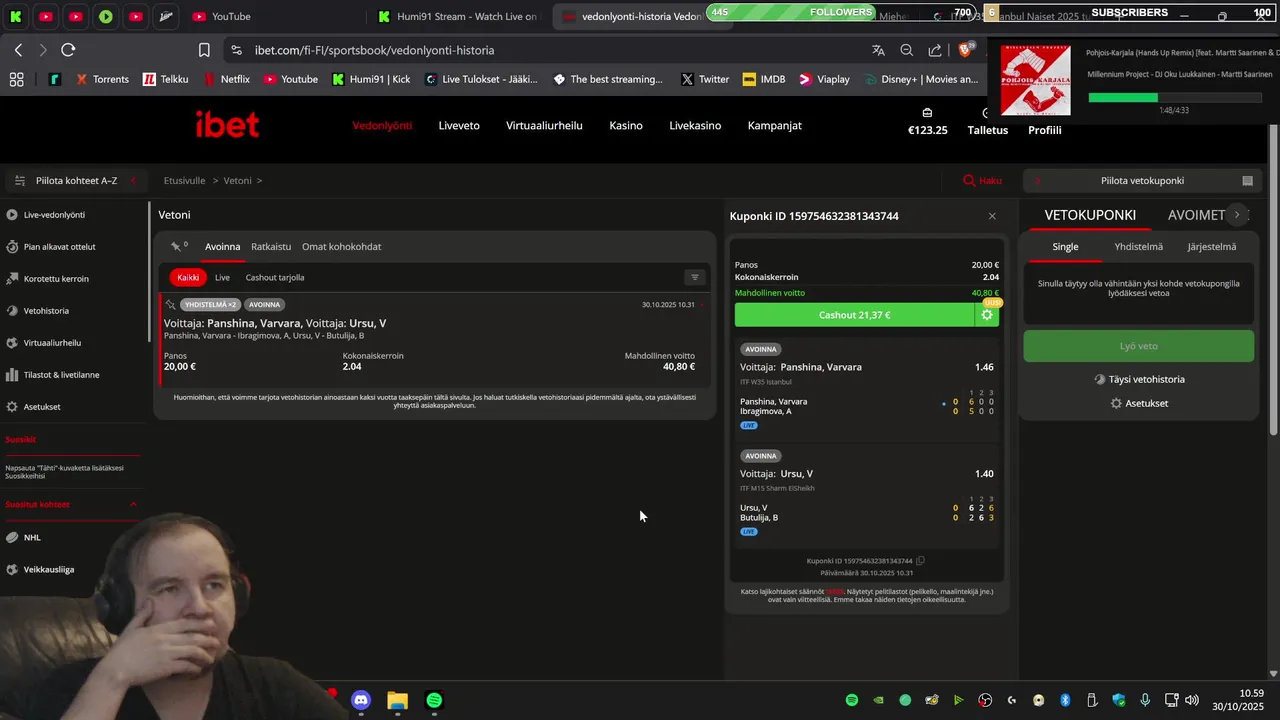
Task: Open the apps grid icon in bookmarks bar
Action: point(16,79)
